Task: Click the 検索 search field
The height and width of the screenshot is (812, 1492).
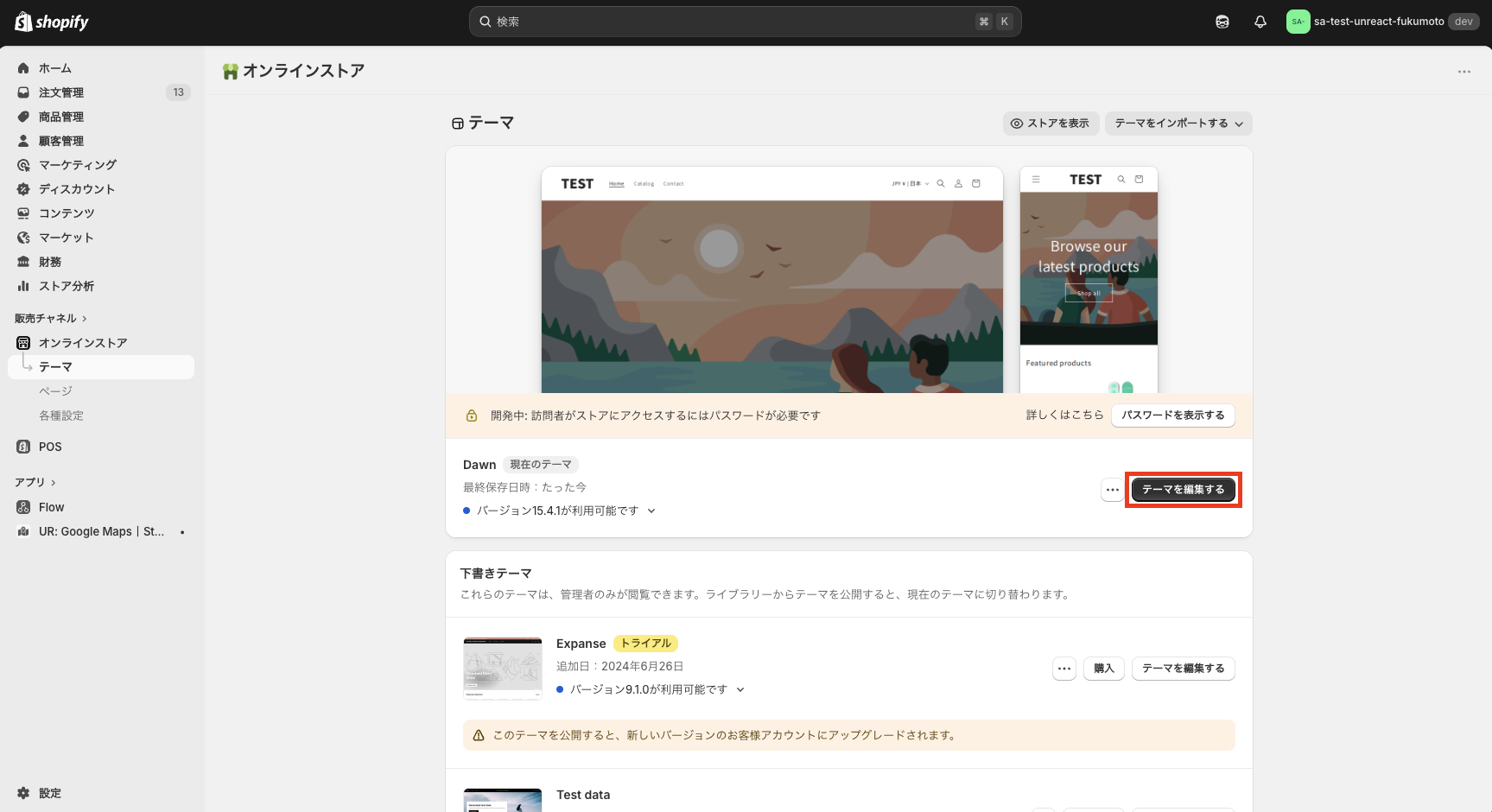Action: (x=746, y=22)
